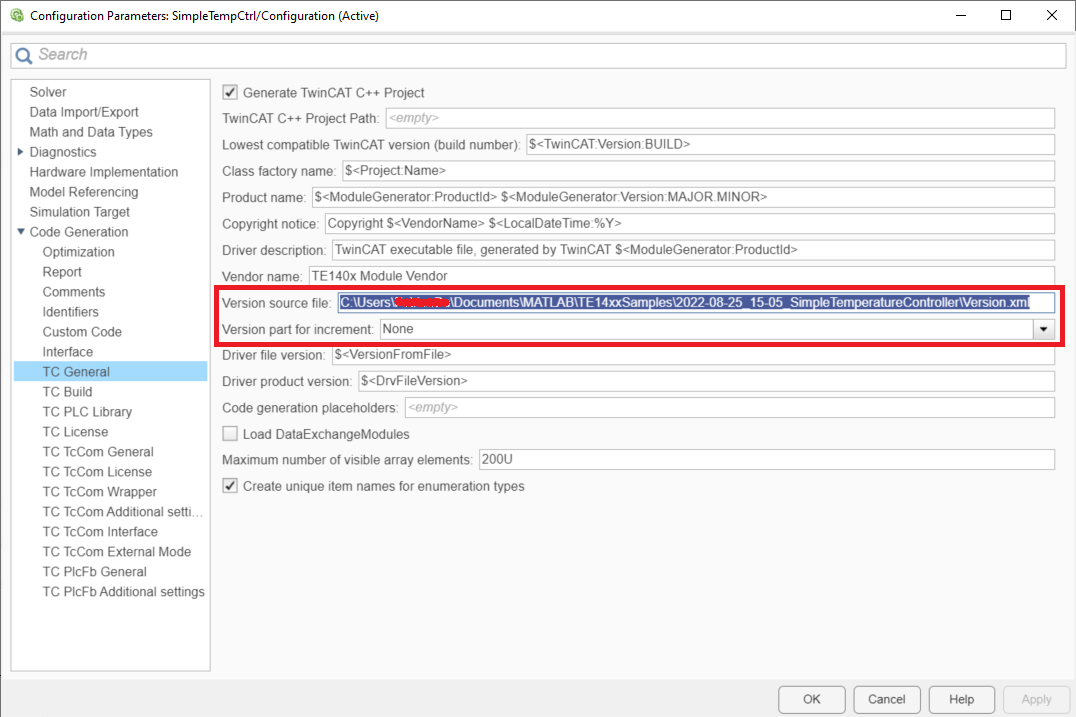Click the Help button
Screen dimensions: 1076x717
tap(961, 699)
